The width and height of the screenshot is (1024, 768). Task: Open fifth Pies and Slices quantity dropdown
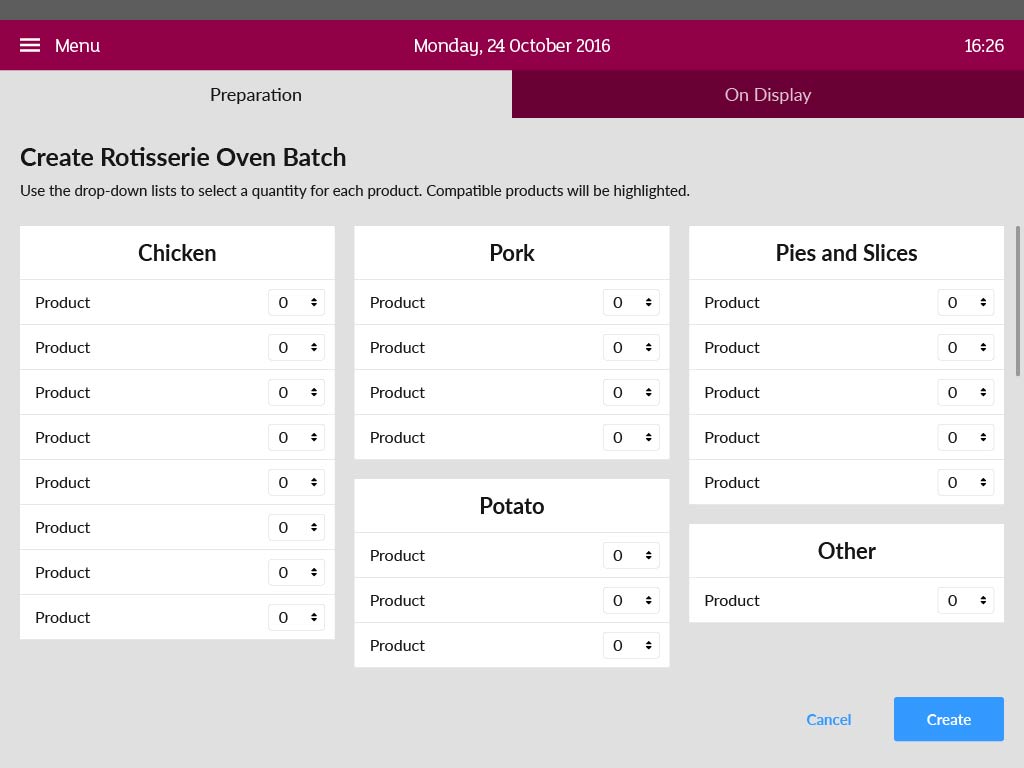[x=965, y=482]
